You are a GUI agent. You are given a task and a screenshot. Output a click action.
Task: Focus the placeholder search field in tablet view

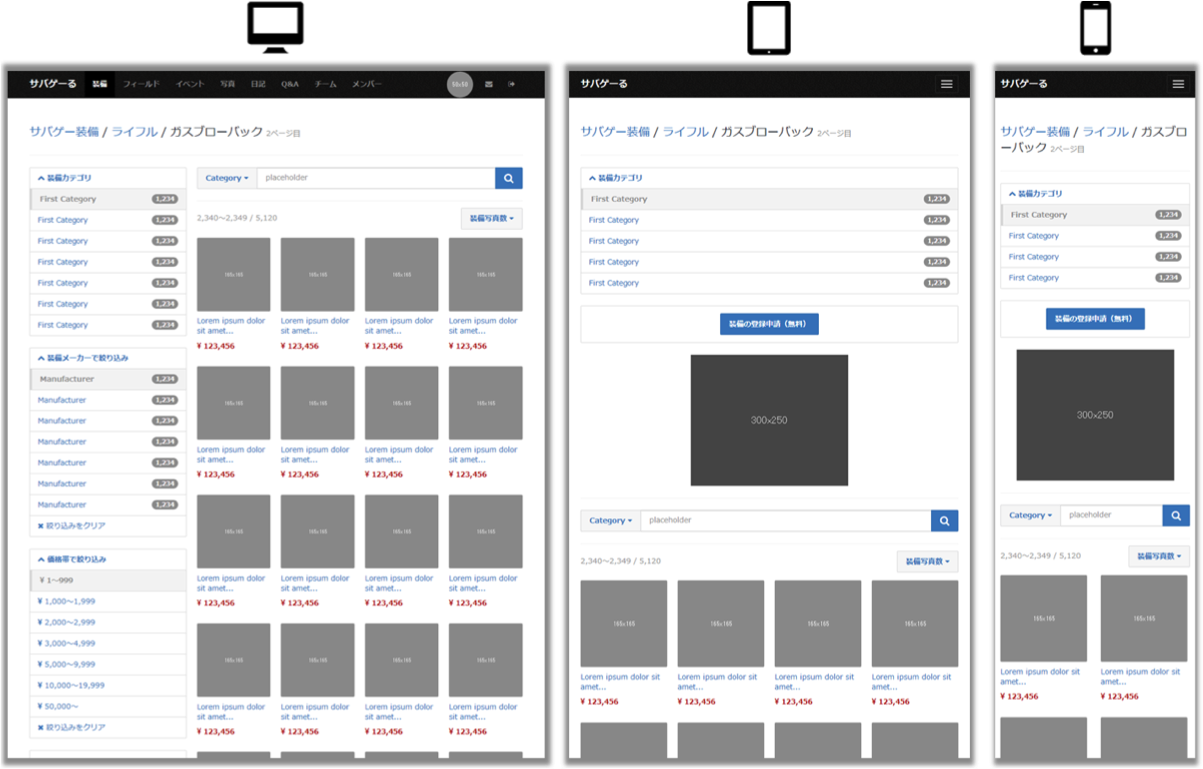(786, 521)
